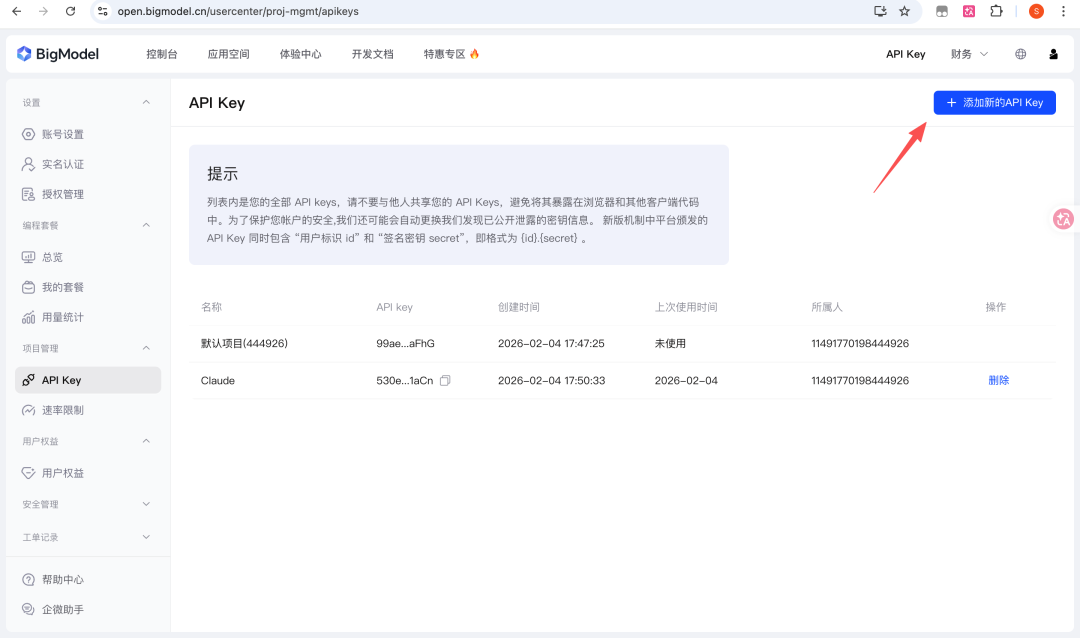This screenshot has height=638, width=1080.
Task: Open the browser extensions puzzle icon
Action: pyautogui.click(x=996, y=11)
